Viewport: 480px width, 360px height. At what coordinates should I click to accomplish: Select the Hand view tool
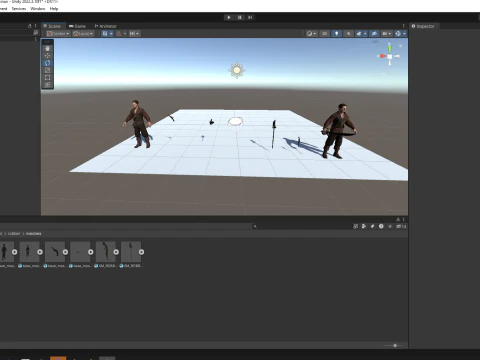pyautogui.click(x=47, y=48)
